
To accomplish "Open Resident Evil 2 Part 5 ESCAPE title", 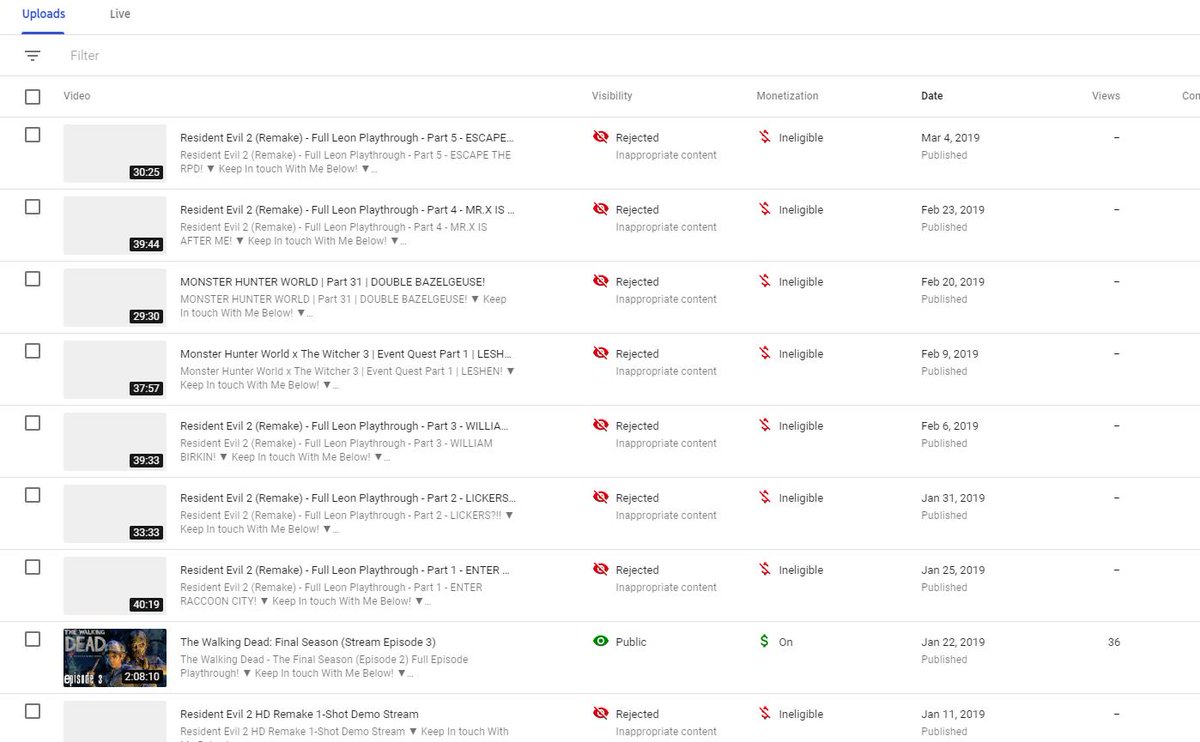I will point(348,138).
